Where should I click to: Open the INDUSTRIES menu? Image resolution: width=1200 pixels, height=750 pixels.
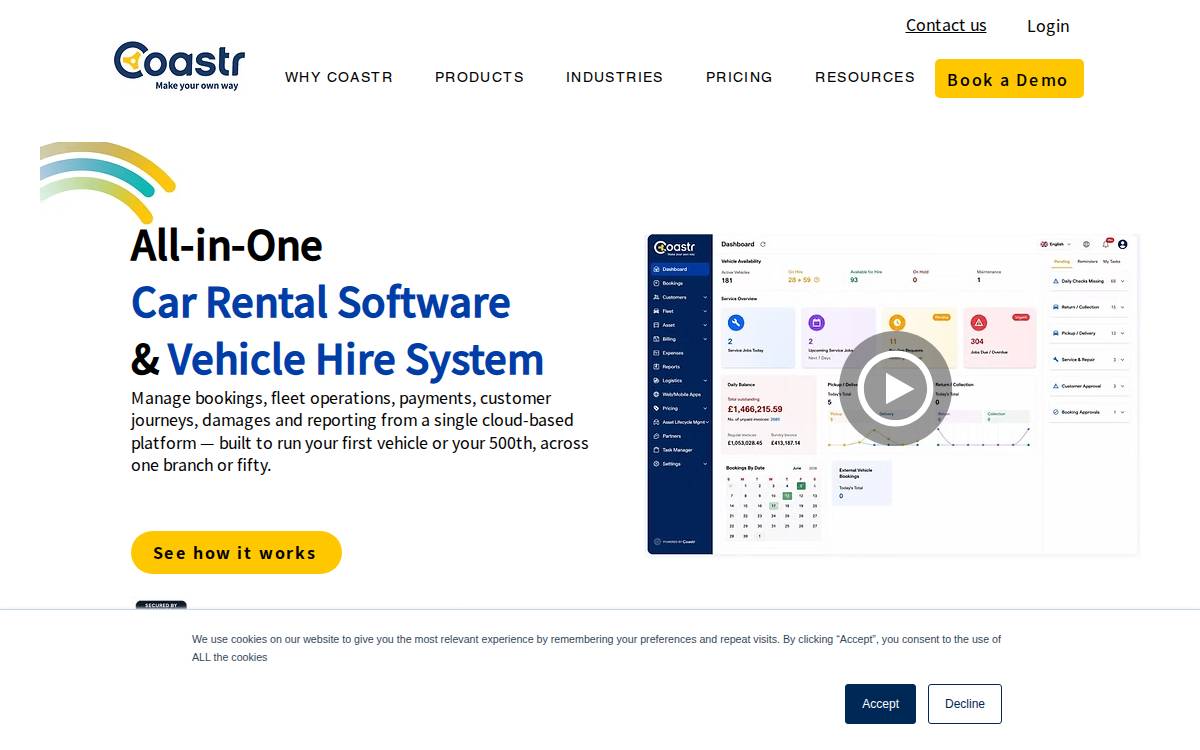(x=614, y=77)
